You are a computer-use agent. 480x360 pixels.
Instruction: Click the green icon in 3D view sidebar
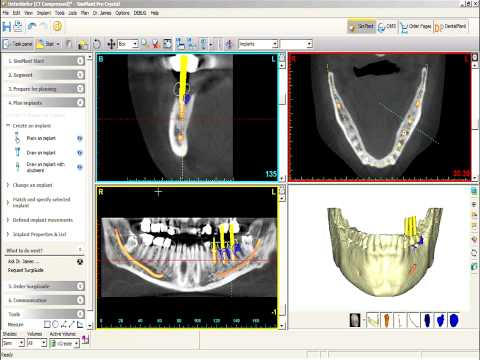[x=474, y=267]
